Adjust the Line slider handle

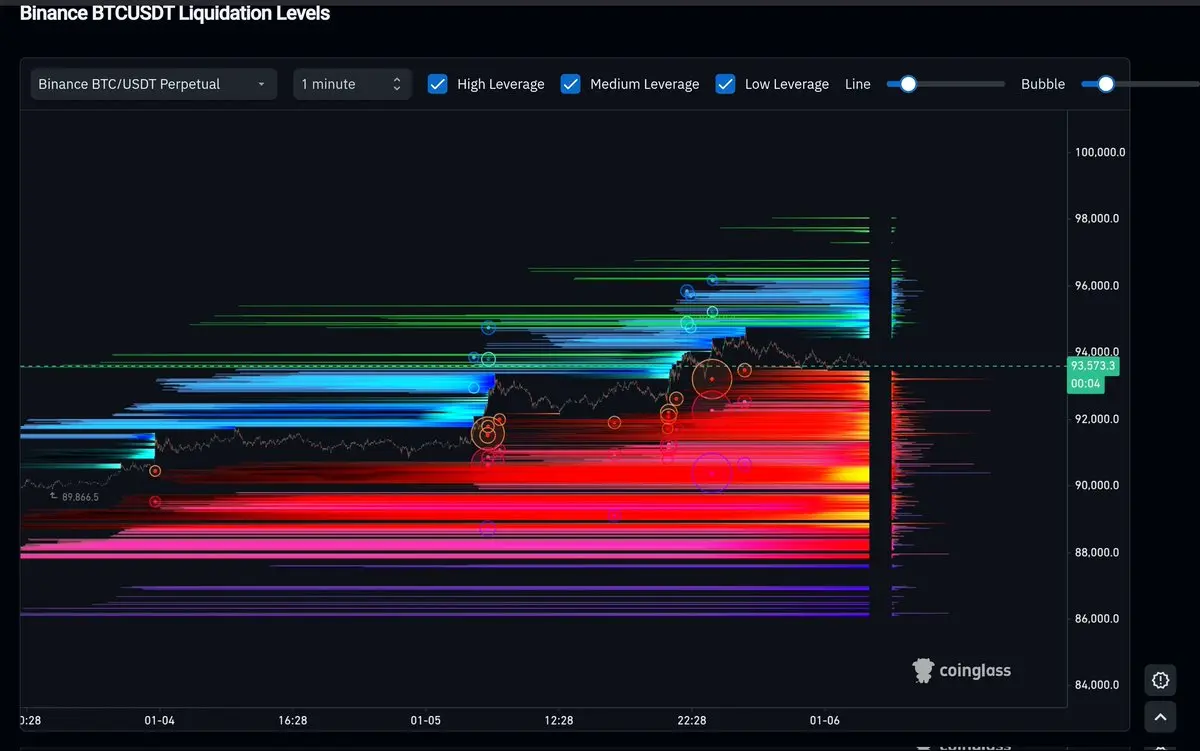click(908, 84)
